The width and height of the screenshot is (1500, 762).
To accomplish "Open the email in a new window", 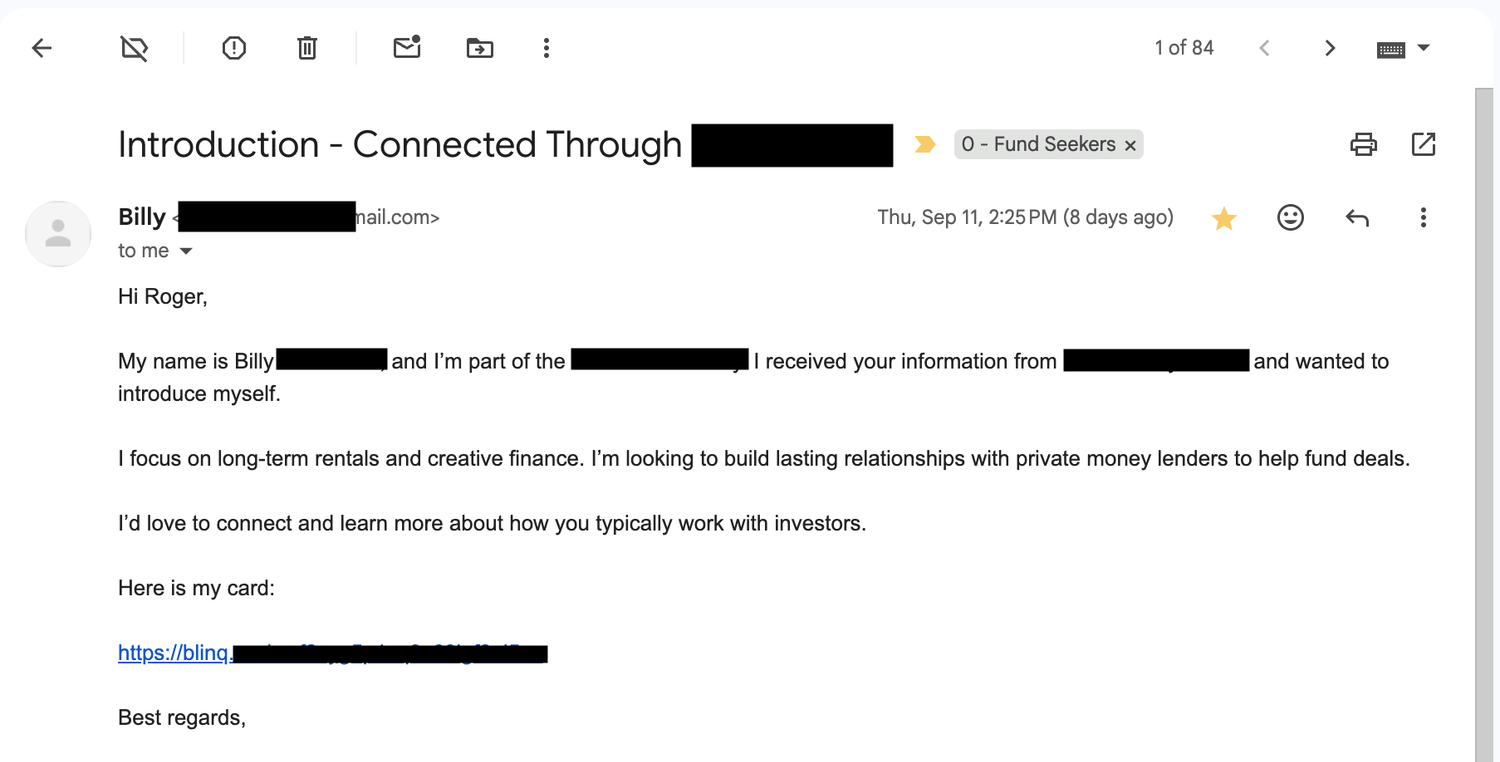I will (x=1423, y=145).
